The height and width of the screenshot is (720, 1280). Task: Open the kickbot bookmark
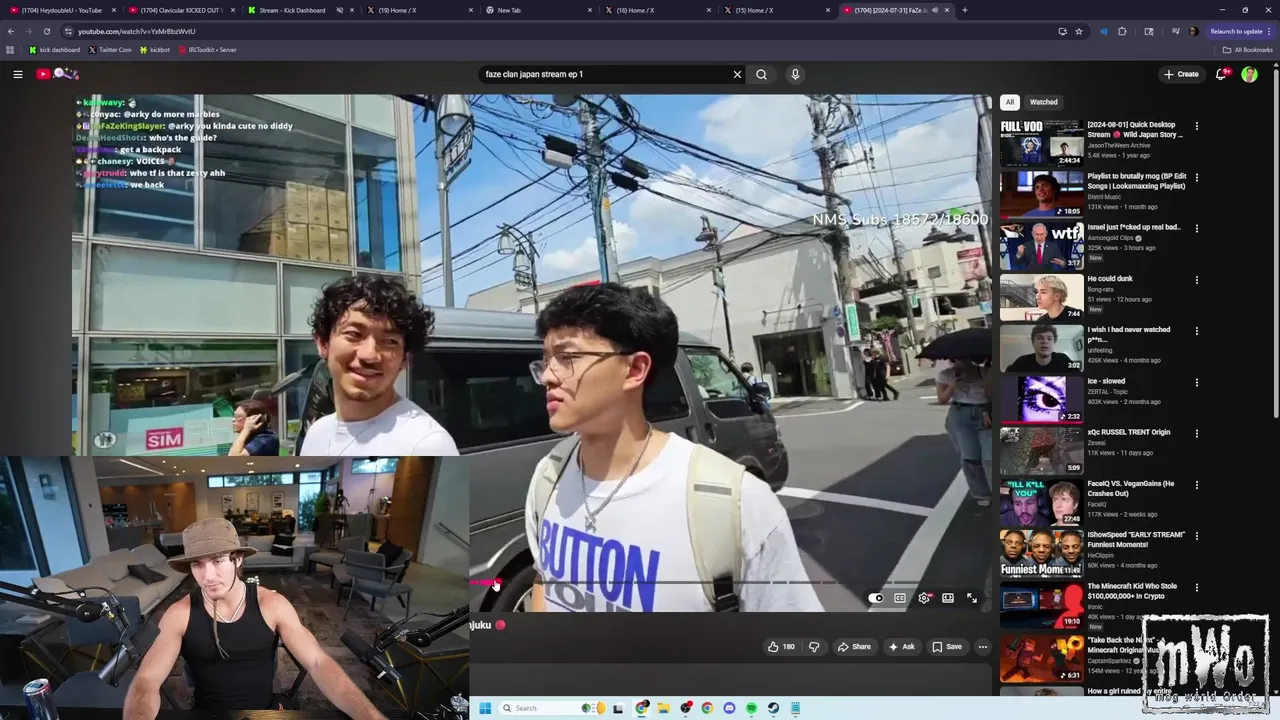coord(155,49)
